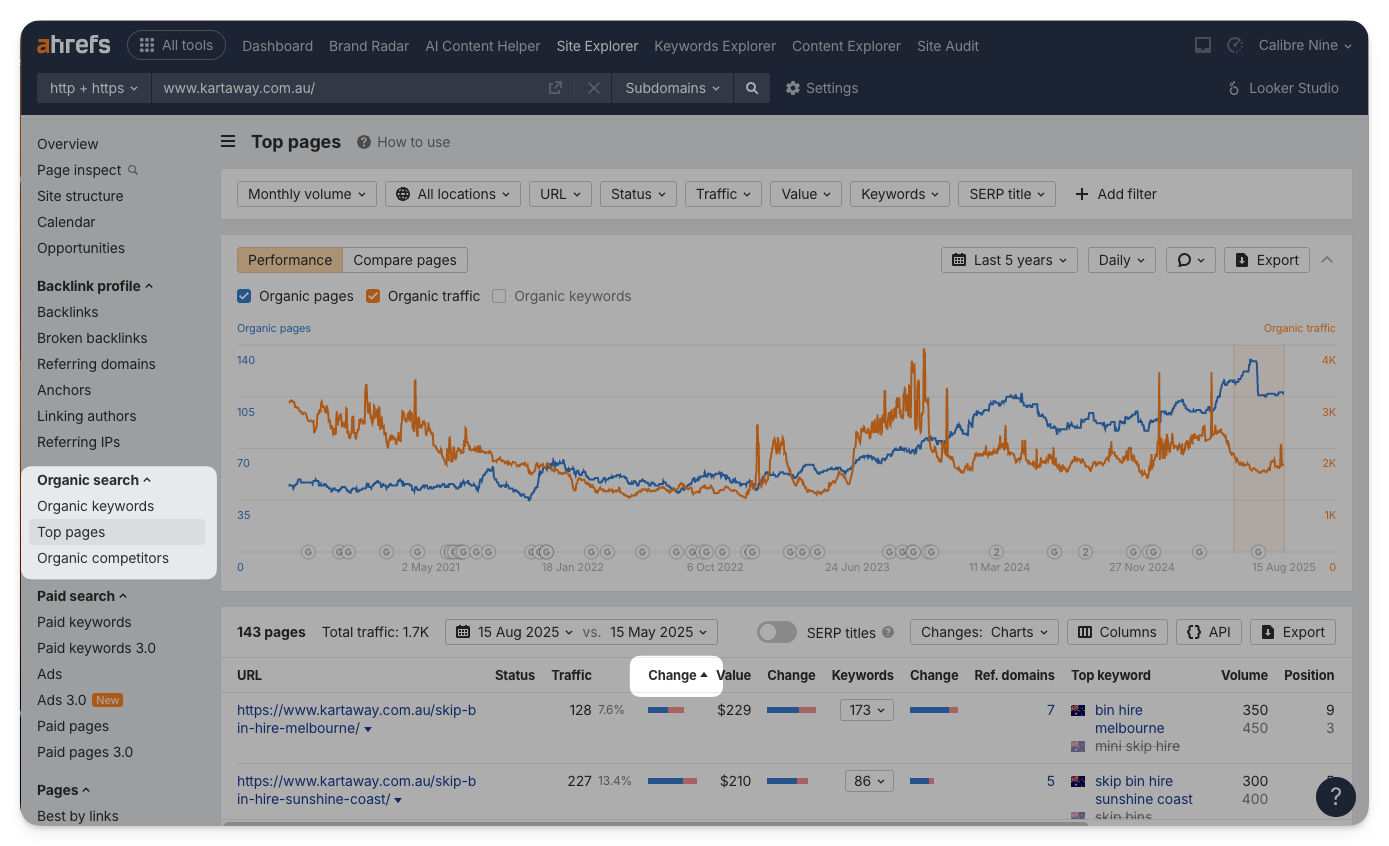Open Keywords Explorer in the top menu
1389x846 pixels.
pos(714,46)
